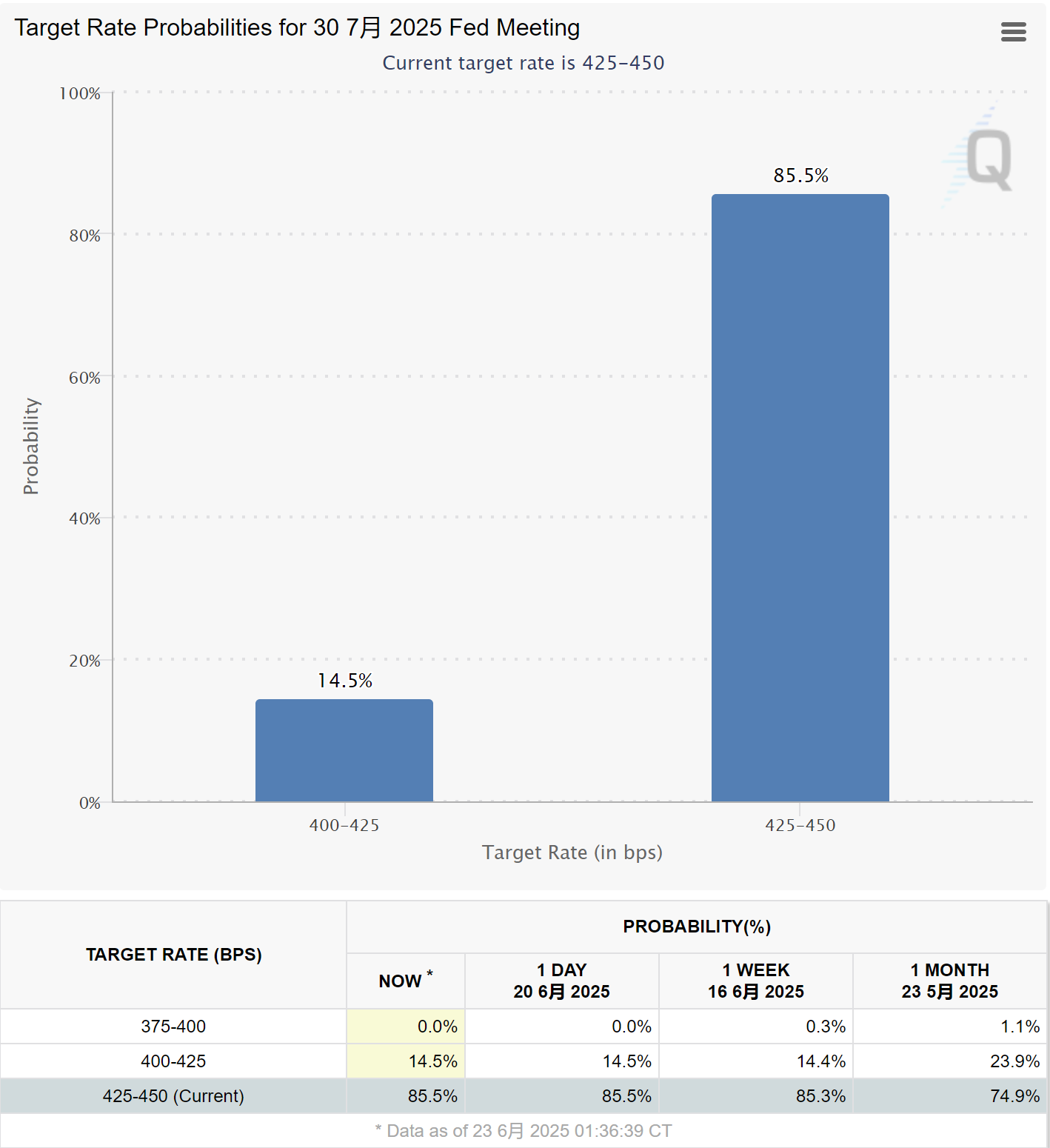Click the 'Current target rate is 425-450' subtitle
Image resolution: width=1050 pixels, height=1148 pixels.
[523, 63]
